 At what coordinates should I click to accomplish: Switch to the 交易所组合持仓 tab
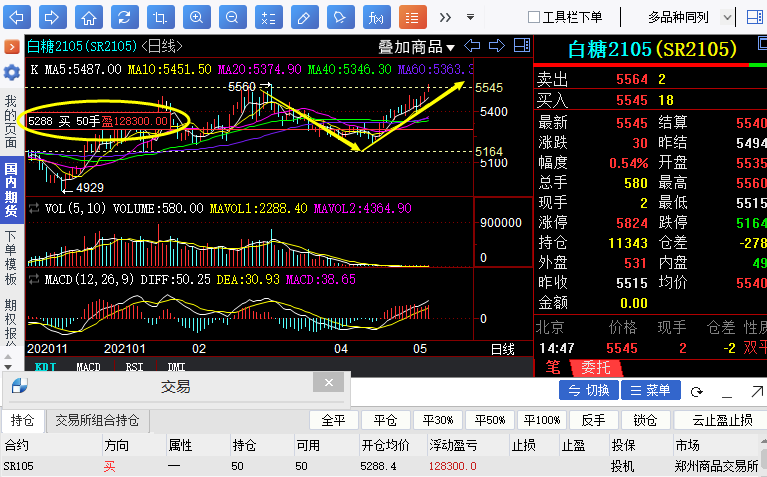(x=97, y=420)
